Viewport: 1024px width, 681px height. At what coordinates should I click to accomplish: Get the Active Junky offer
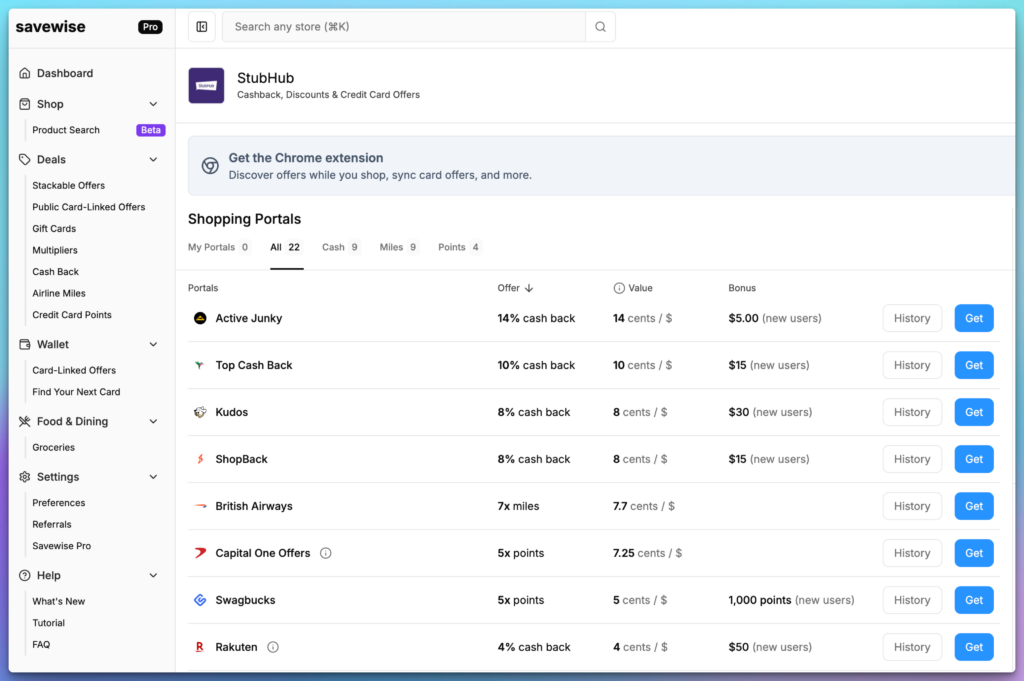pyautogui.click(x=974, y=318)
